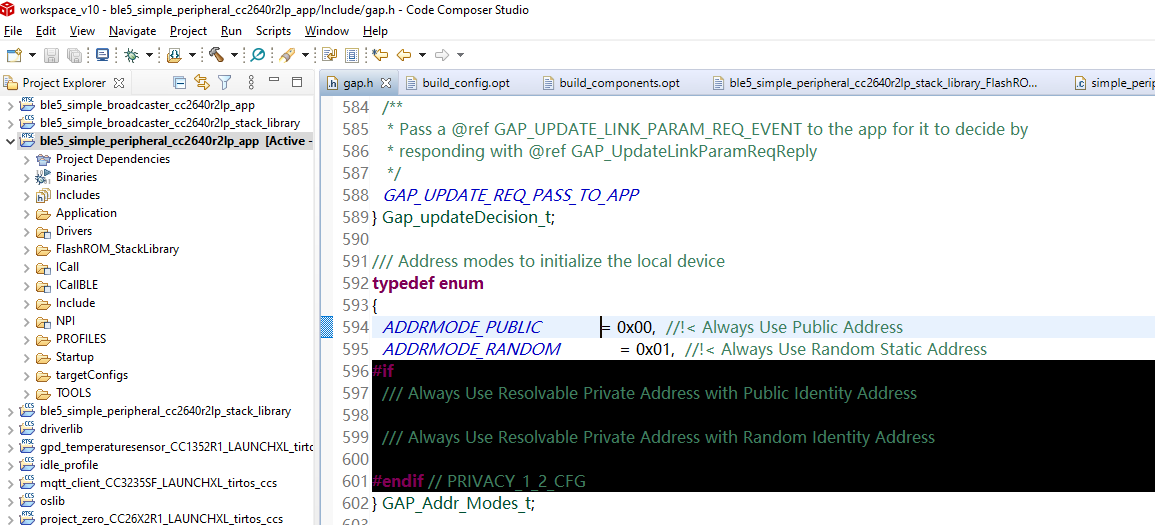Click the New wizard toolbar icon
Image resolution: width=1155 pixels, height=525 pixels.
14,55
